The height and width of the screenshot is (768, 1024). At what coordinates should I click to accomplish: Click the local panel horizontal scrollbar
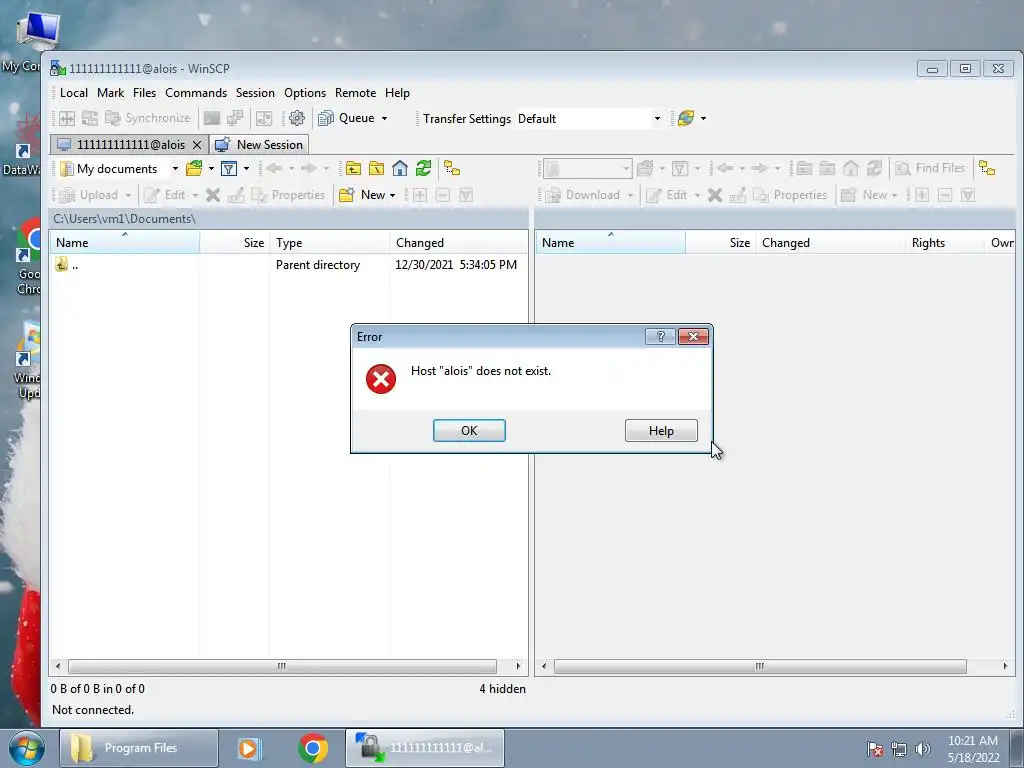pyautogui.click(x=282, y=666)
